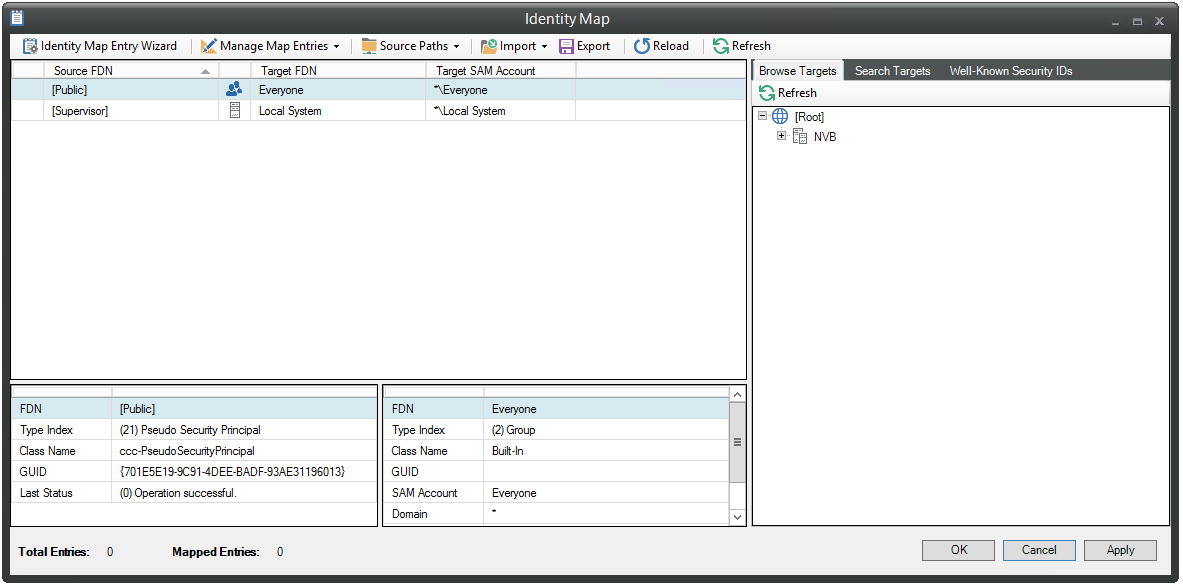Viewport: 1183px width, 585px height.
Task: Click the Target FDN column header
Action: tap(340, 71)
